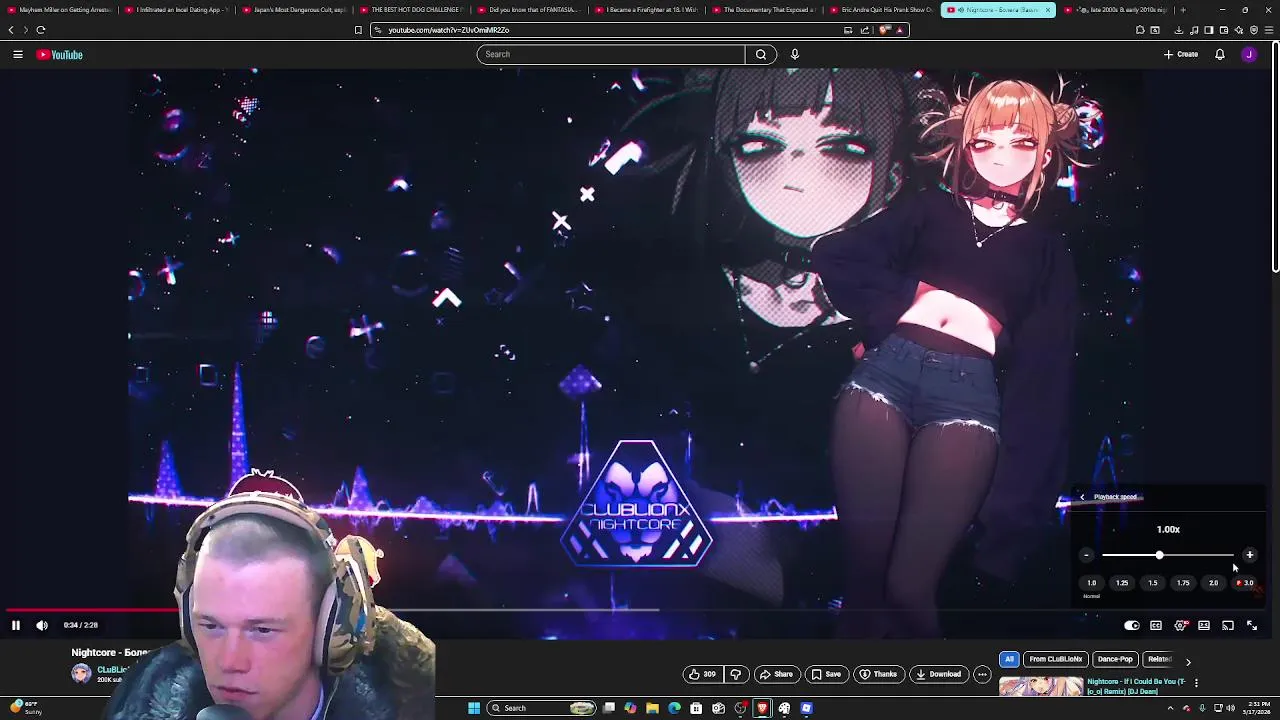The height and width of the screenshot is (720, 1280).
Task: Search with your voice microphone icon
Action: click(x=795, y=54)
